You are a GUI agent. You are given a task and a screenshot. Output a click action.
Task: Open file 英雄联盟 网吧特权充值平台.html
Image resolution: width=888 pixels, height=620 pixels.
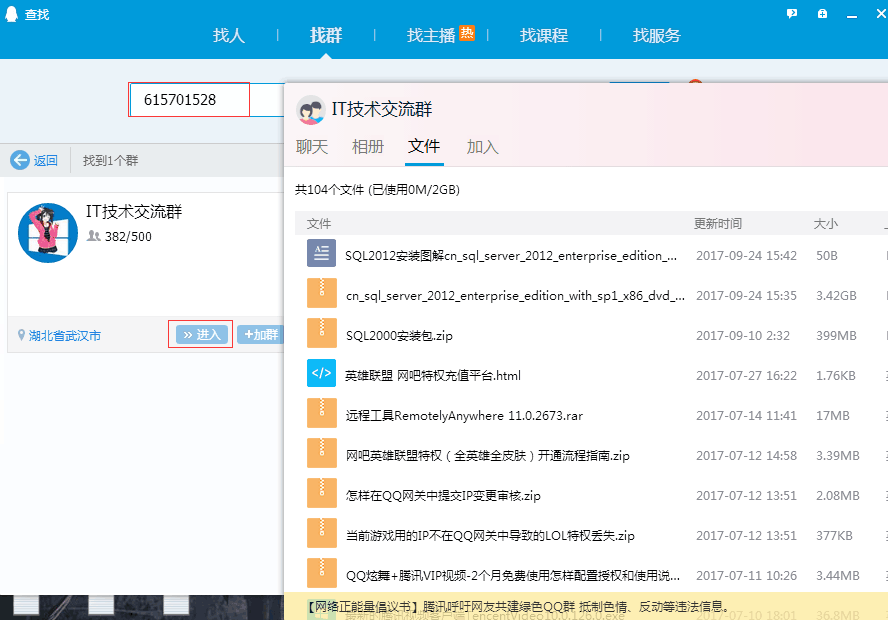coord(433,375)
